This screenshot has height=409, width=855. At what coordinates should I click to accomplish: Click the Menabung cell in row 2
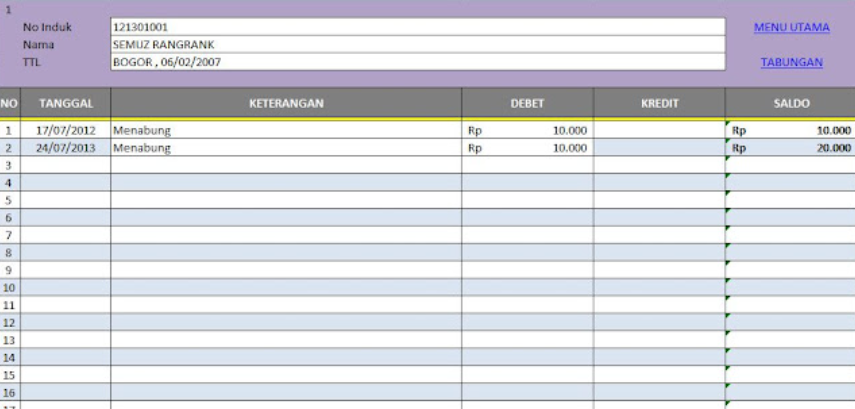pyautogui.click(x=286, y=148)
